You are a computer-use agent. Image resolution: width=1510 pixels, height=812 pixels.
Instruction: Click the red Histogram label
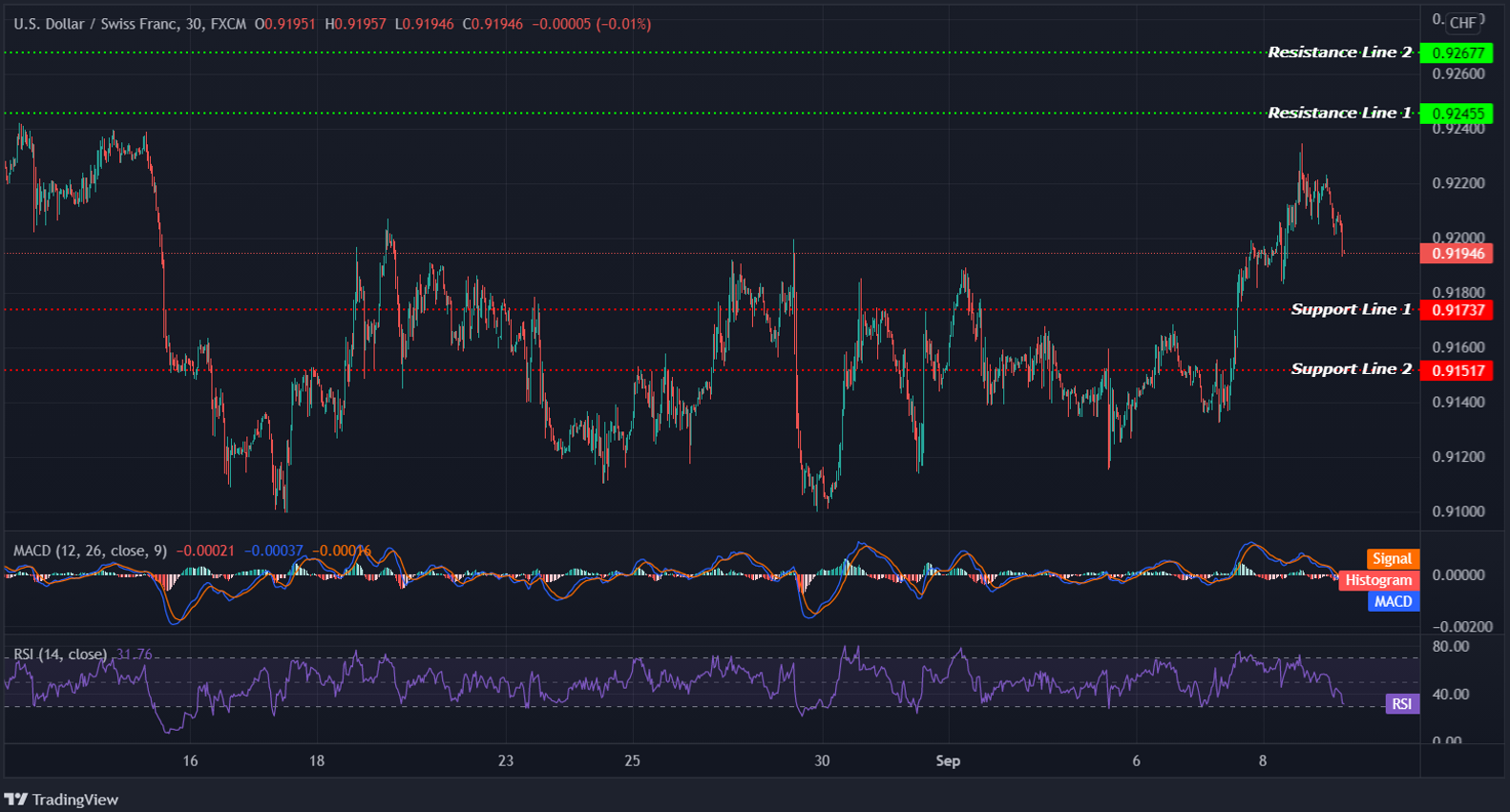(1378, 580)
